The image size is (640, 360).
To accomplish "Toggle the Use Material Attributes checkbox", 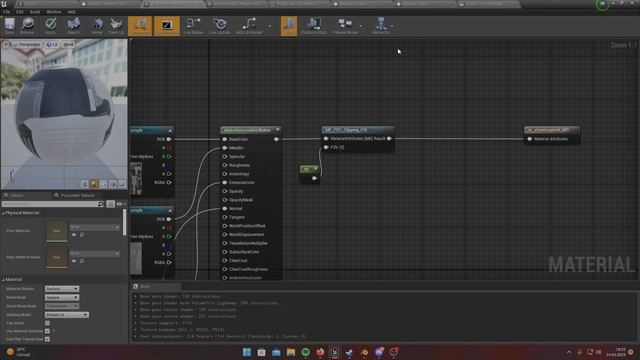I will point(47,331).
